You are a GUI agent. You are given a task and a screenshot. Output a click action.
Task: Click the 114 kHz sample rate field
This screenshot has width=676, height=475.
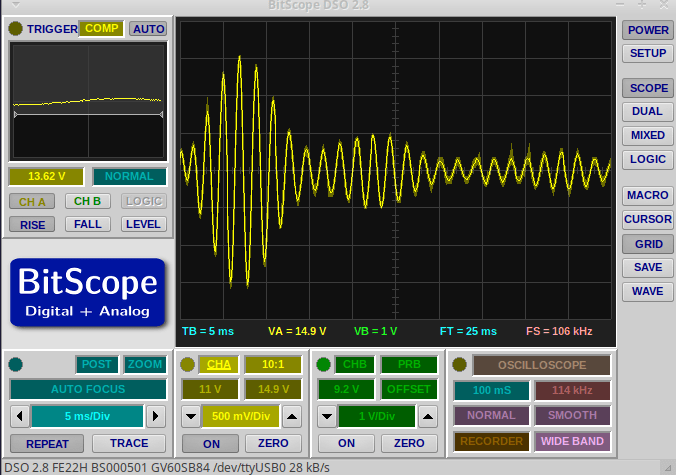(573, 391)
